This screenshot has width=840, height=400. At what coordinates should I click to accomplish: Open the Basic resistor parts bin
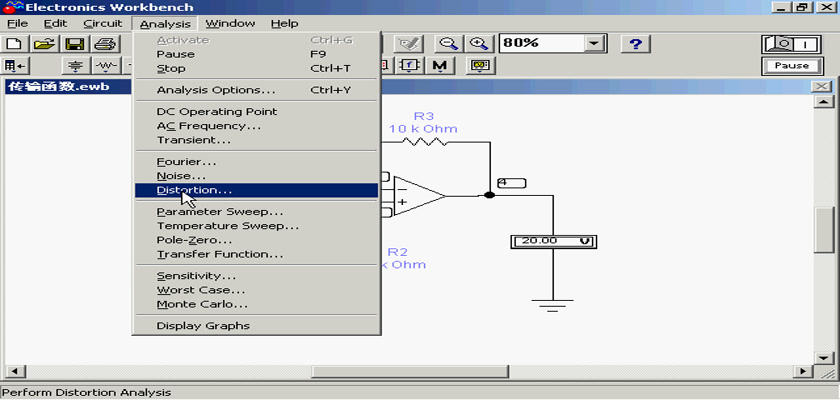pos(106,66)
